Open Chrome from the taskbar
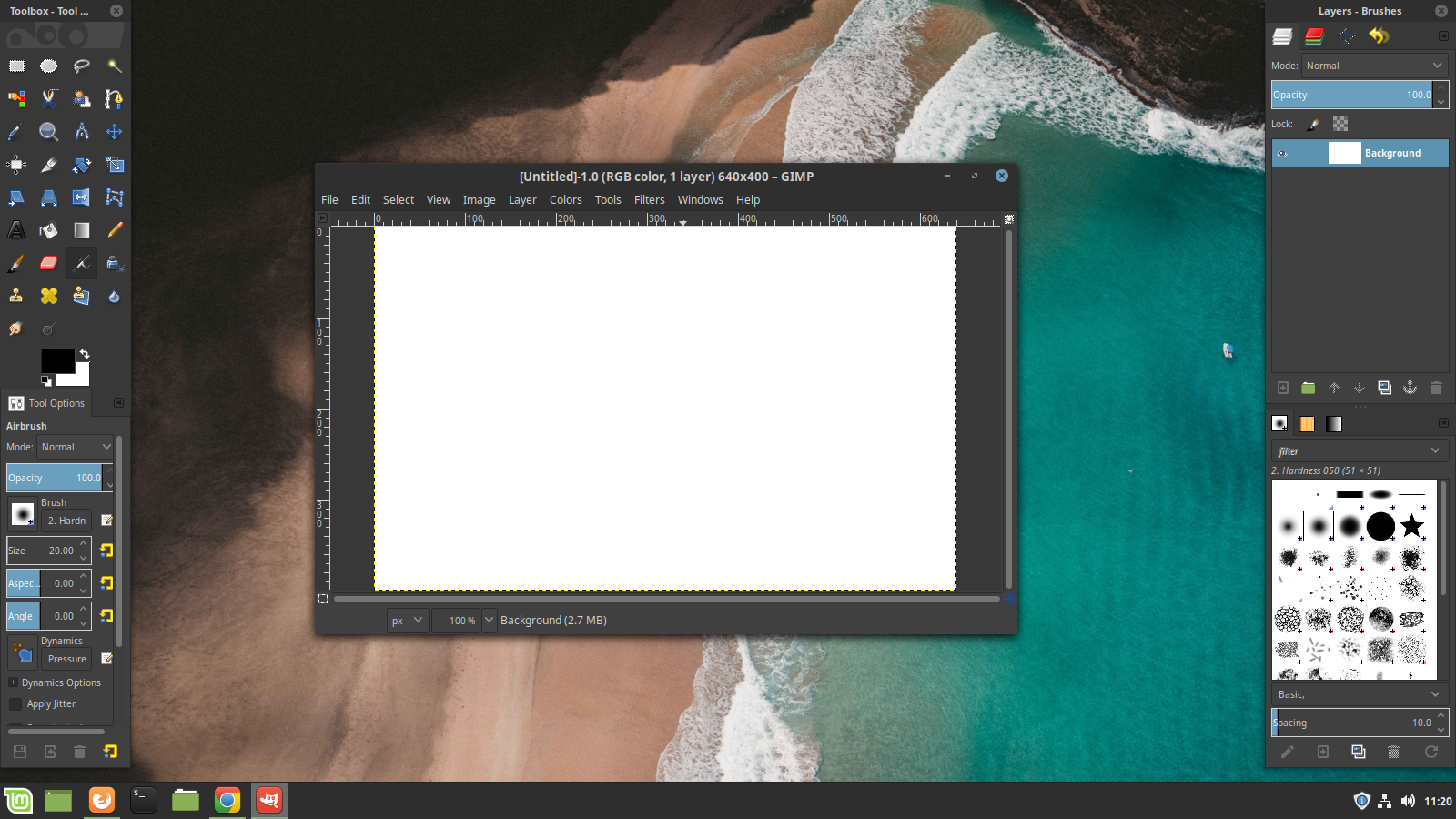The width and height of the screenshot is (1456, 819). coord(227,800)
